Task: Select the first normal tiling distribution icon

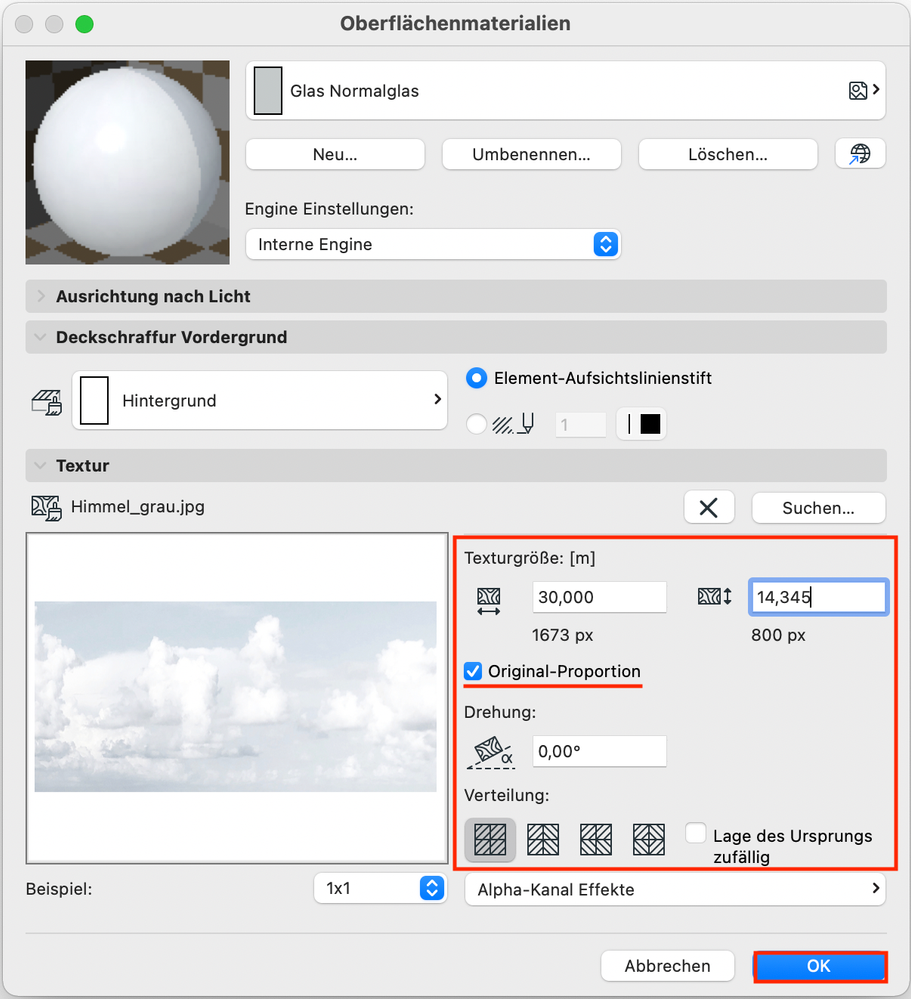Action: [x=490, y=840]
